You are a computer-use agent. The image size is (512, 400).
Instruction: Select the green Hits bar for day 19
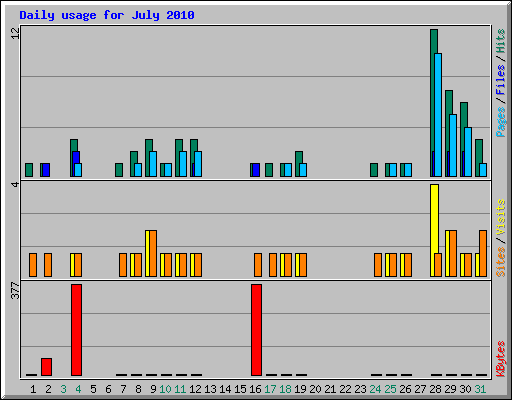[298, 157]
